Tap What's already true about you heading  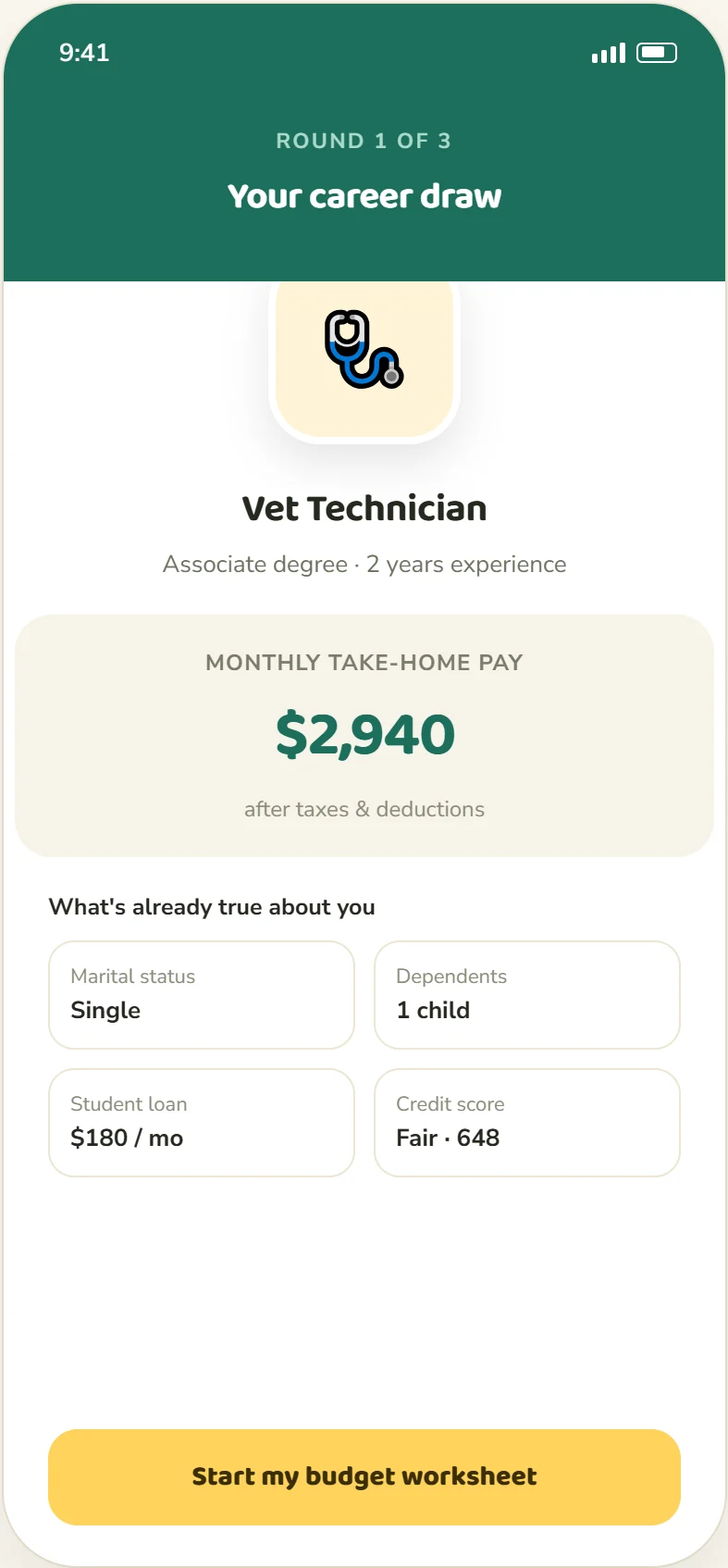tap(212, 907)
